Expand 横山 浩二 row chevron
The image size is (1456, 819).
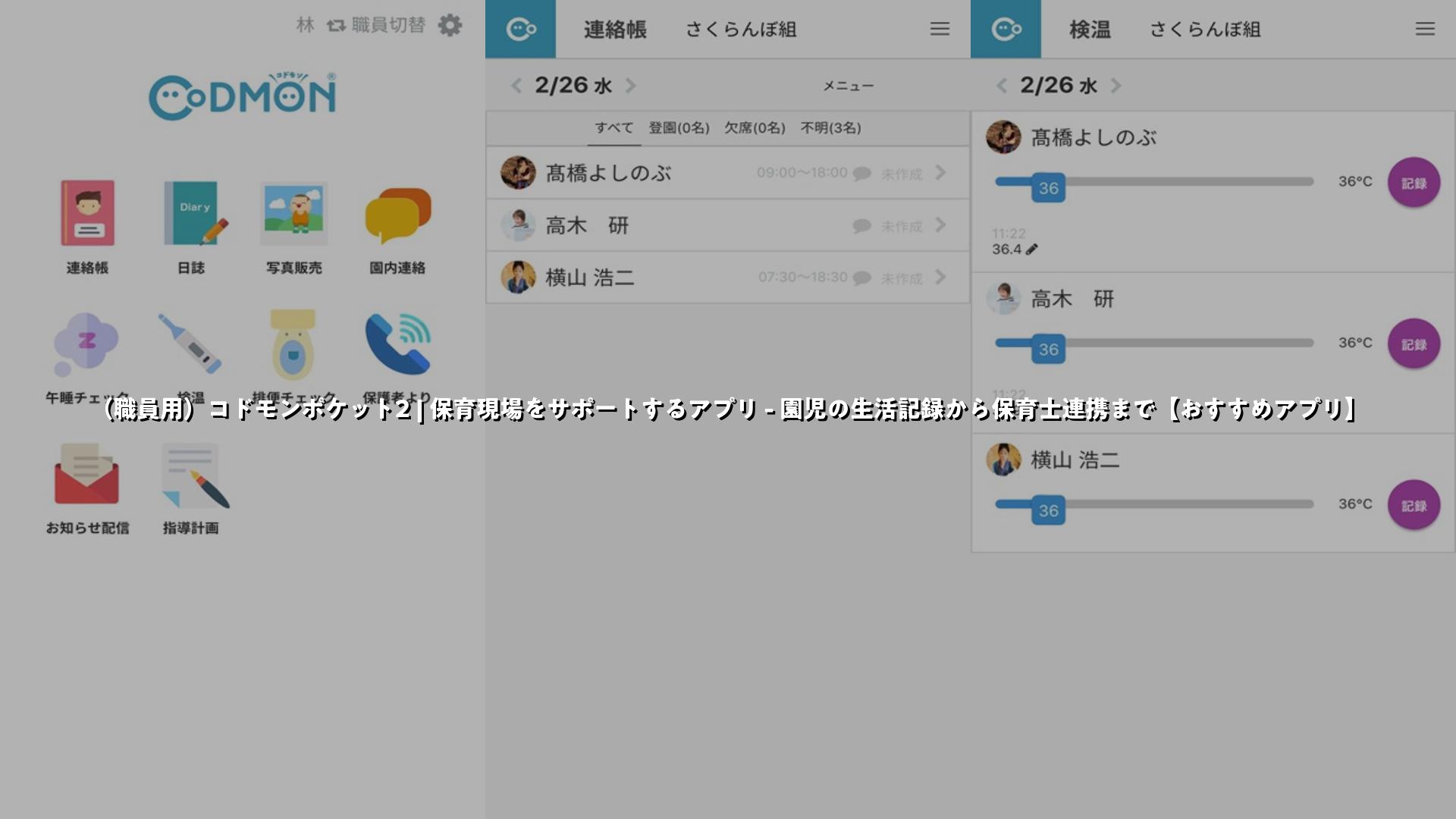coord(940,278)
